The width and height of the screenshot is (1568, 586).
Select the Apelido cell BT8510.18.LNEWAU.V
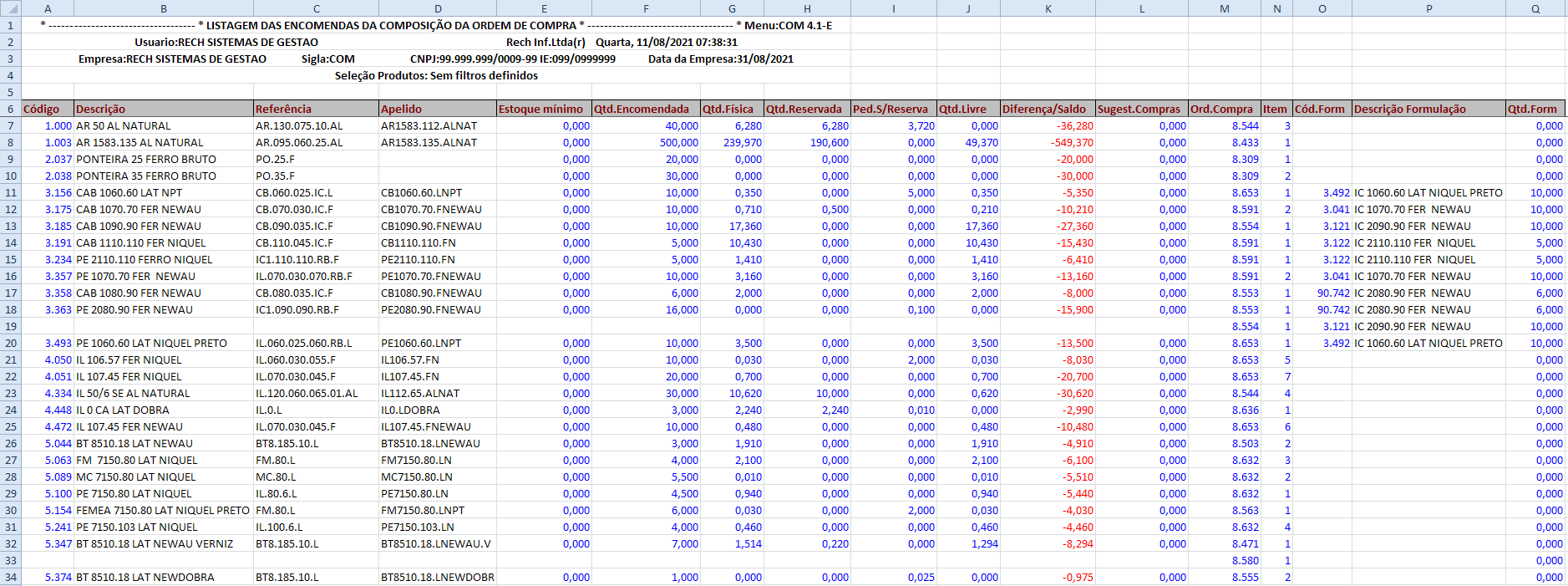(436, 543)
